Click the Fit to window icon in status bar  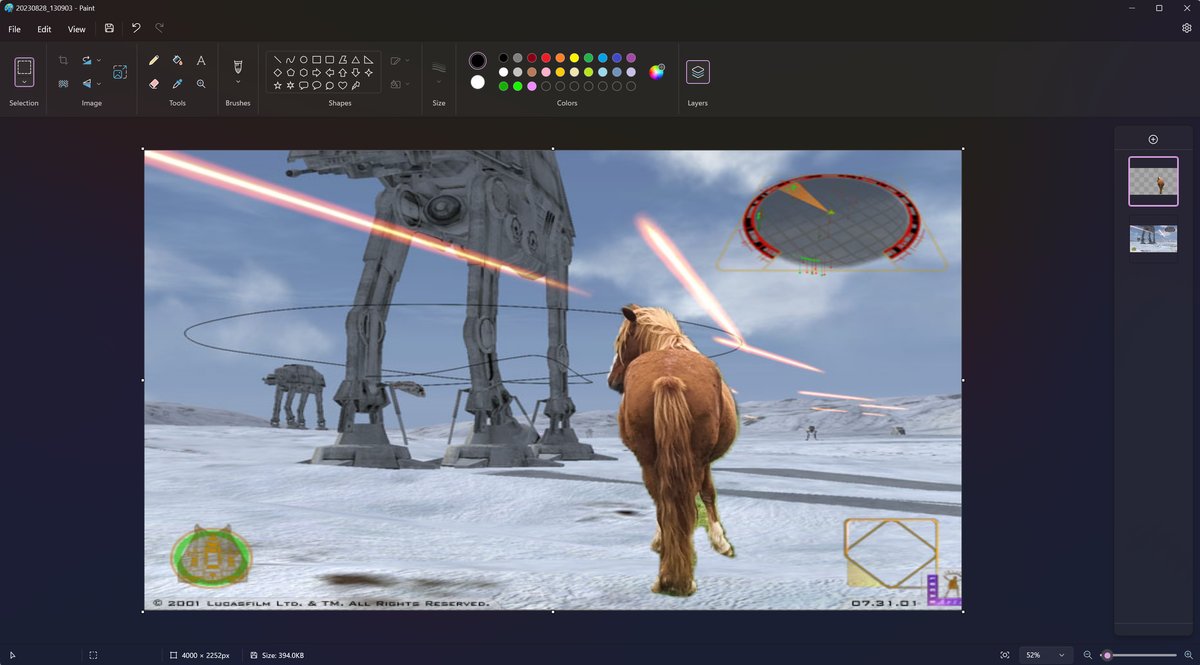pos(1004,655)
